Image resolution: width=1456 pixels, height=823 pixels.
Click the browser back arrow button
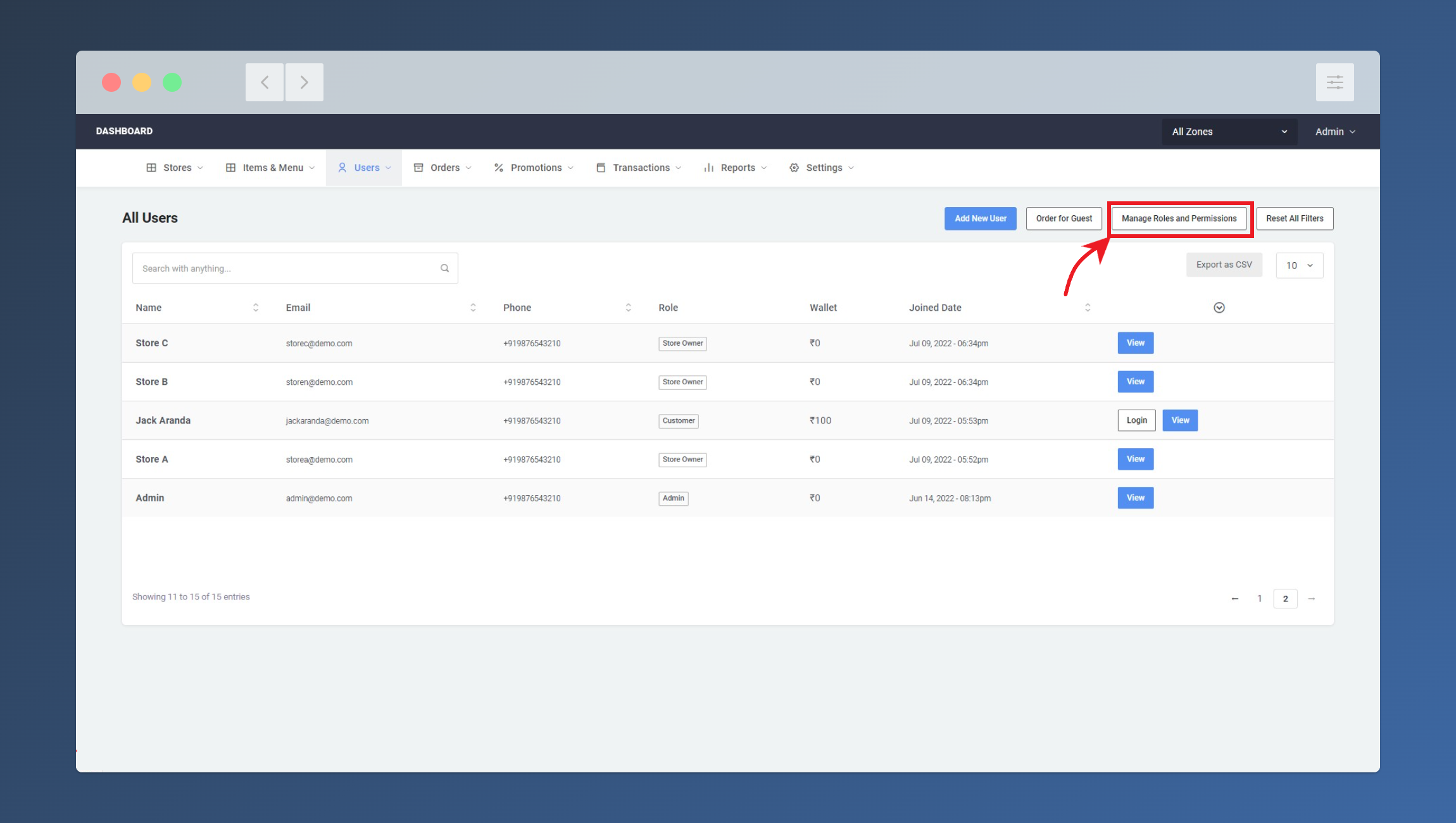coord(265,82)
